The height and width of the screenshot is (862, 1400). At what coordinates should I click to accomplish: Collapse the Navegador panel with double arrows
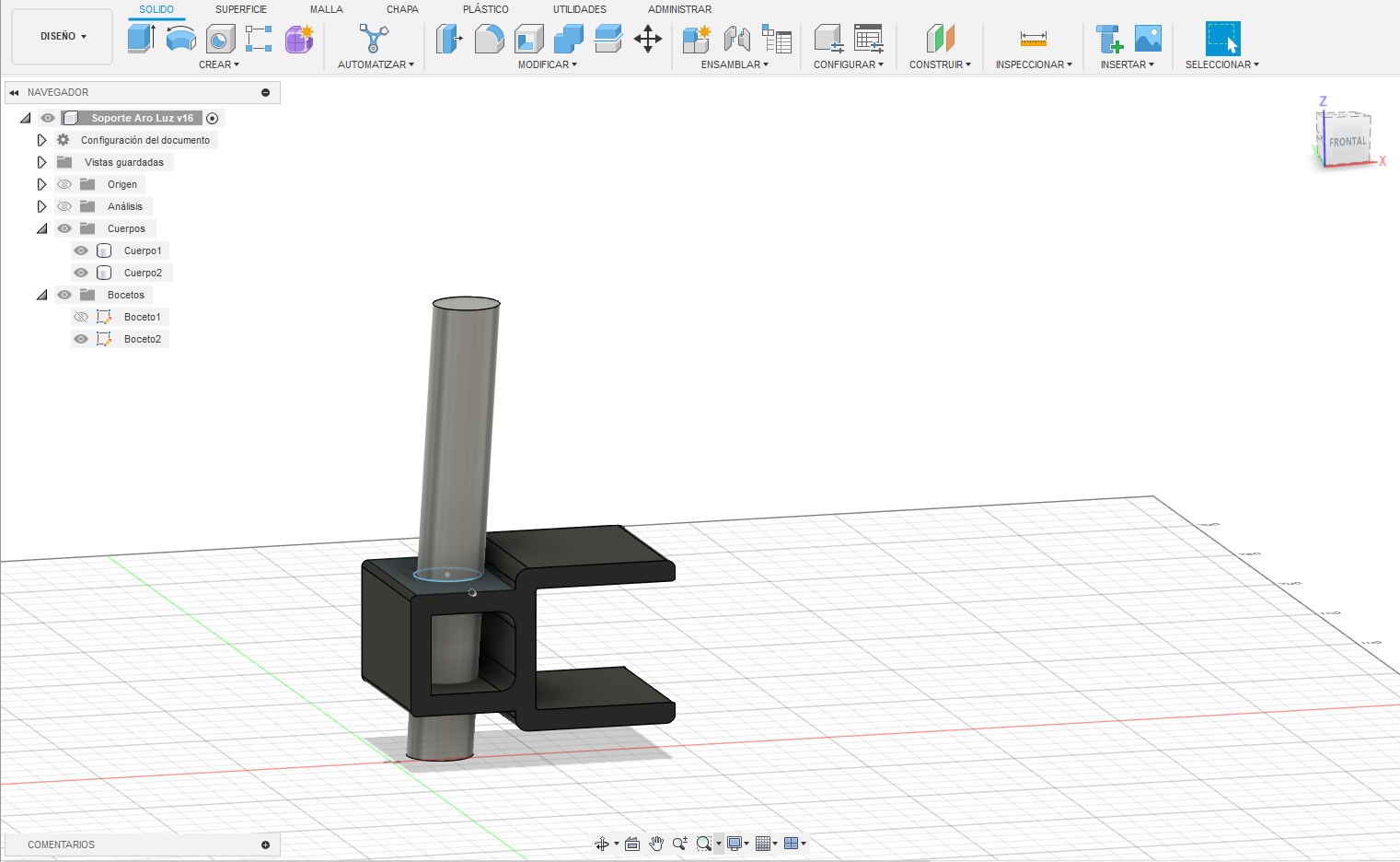click(x=14, y=92)
